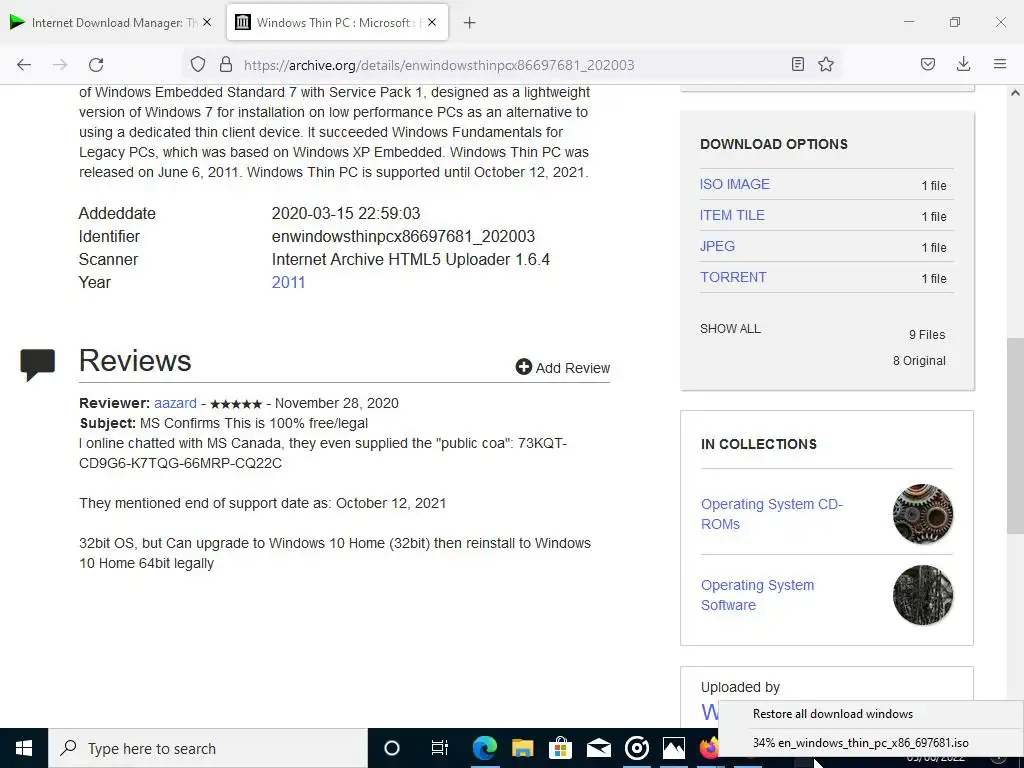Click the taskbar search box
This screenshot has height=768, width=1024.
click(208, 748)
